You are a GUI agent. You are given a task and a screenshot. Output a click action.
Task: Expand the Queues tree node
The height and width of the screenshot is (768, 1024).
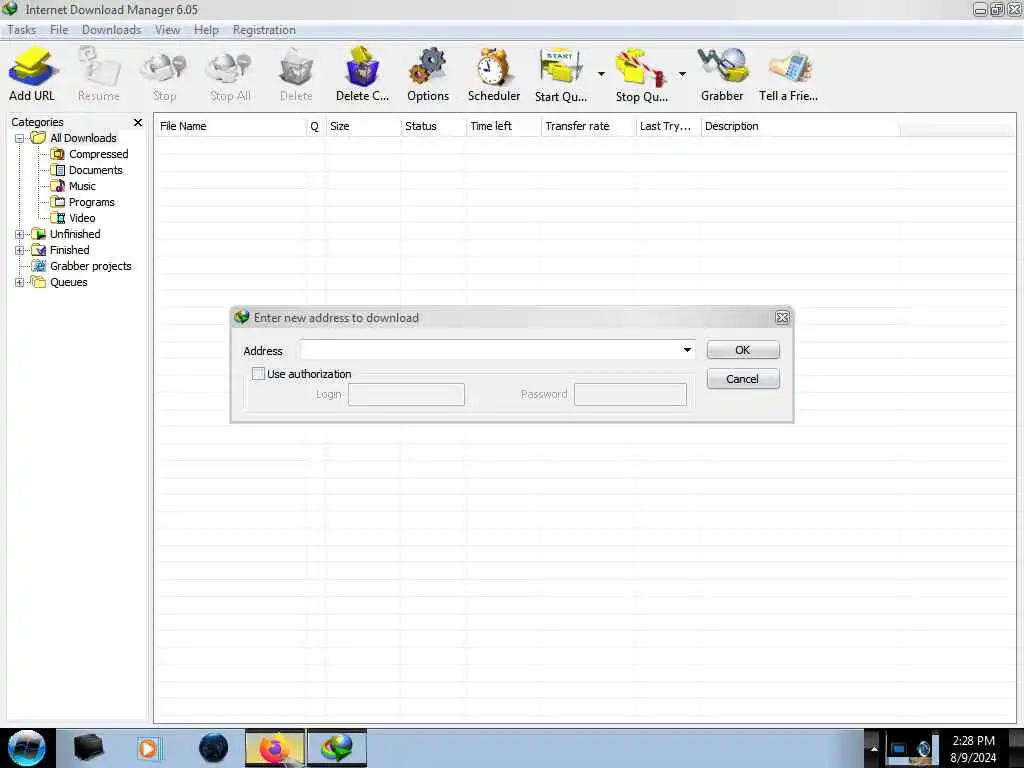point(20,283)
